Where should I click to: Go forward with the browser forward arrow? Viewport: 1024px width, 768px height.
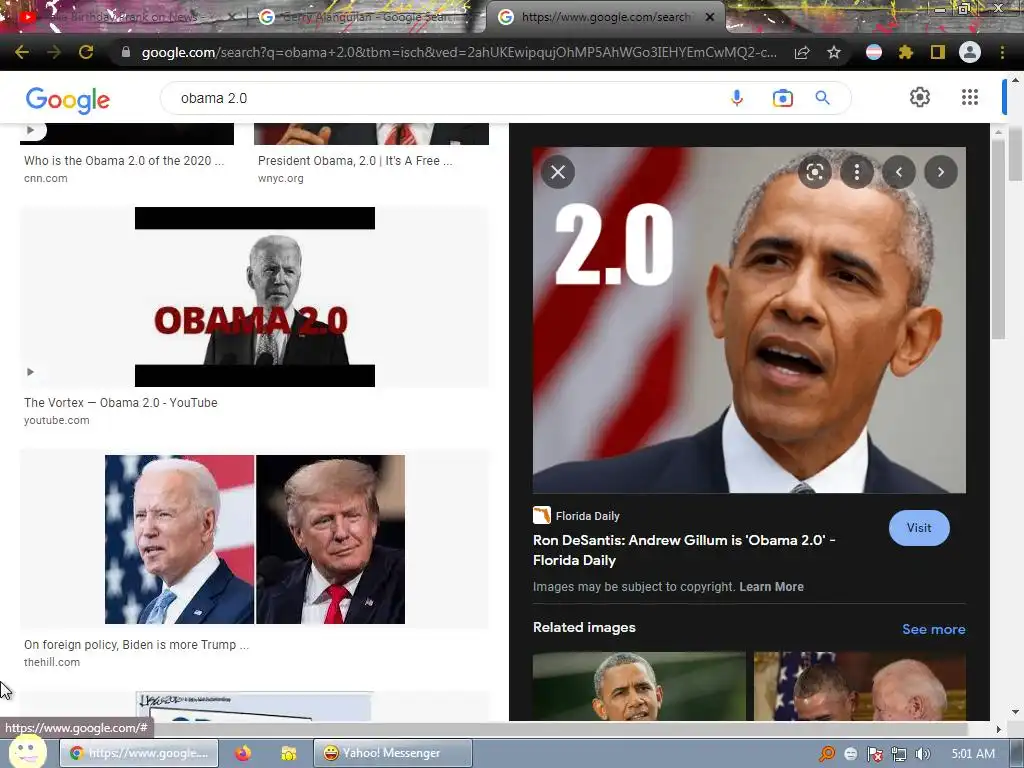[54, 52]
